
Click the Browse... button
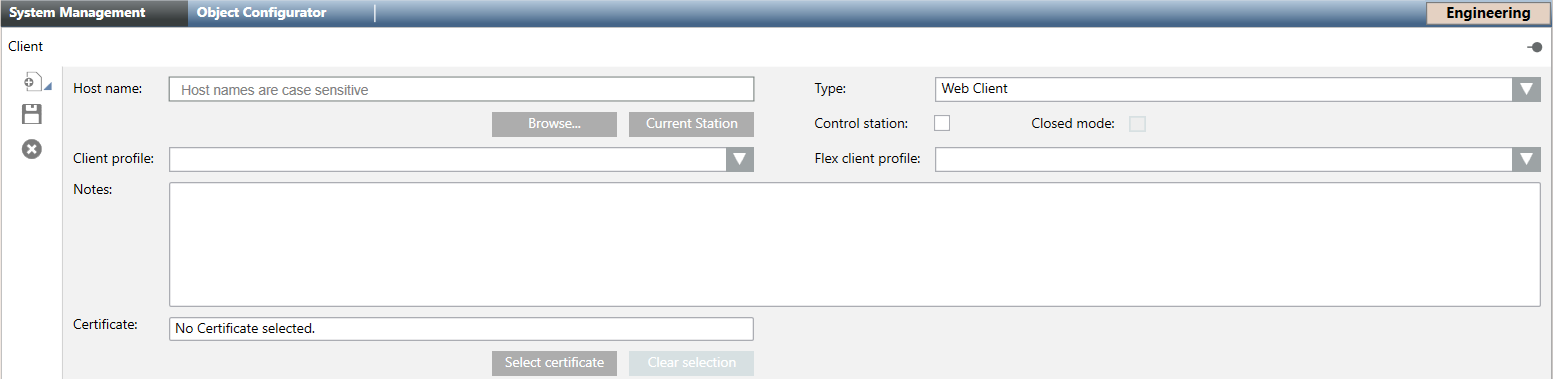(x=555, y=124)
